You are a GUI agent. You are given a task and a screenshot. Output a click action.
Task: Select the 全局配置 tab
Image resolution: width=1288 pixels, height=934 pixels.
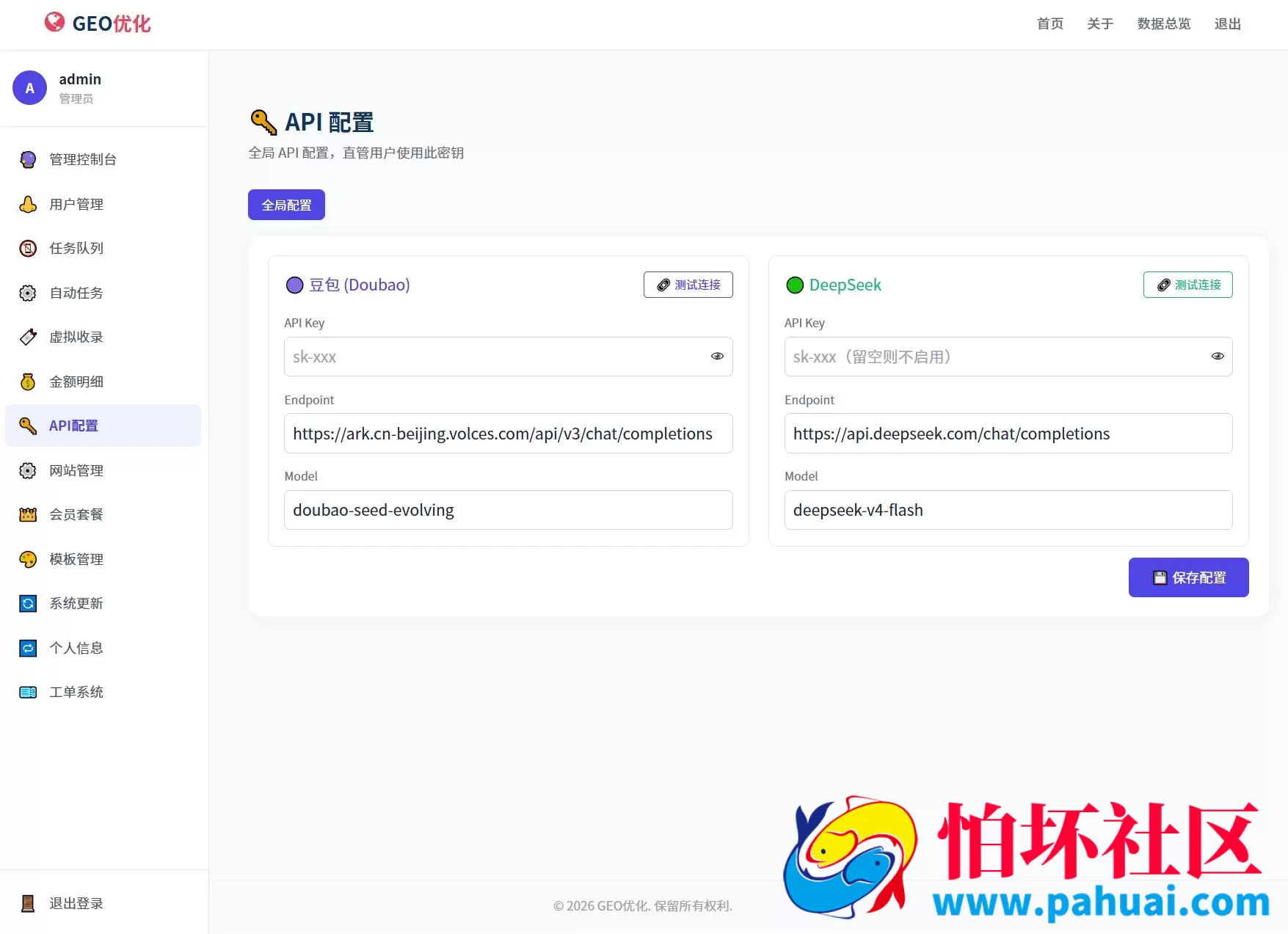pos(286,205)
